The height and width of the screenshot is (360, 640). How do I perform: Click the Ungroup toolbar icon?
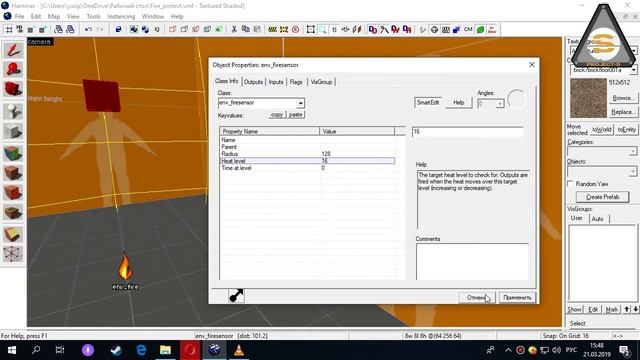pos(145,29)
